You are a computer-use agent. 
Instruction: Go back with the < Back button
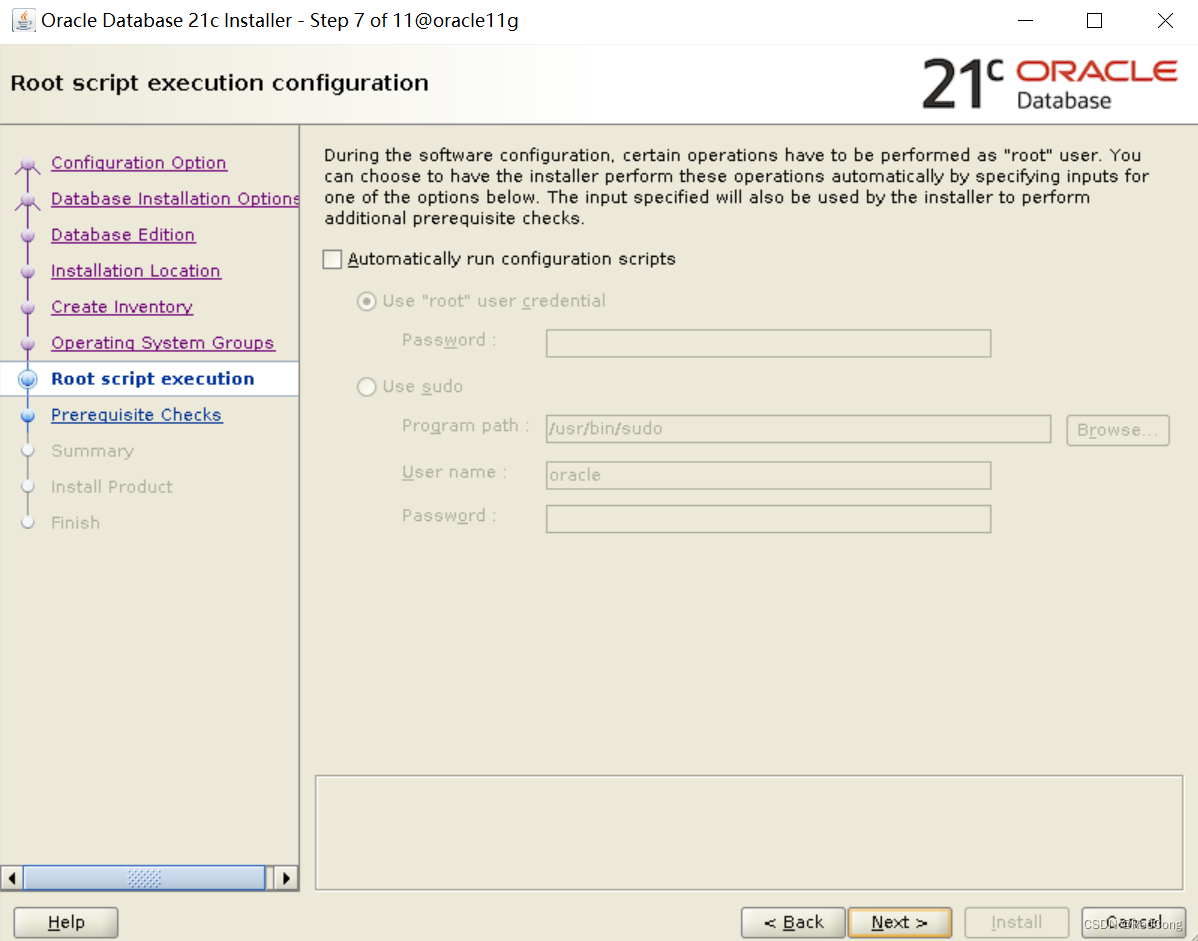(x=793, y=922)
